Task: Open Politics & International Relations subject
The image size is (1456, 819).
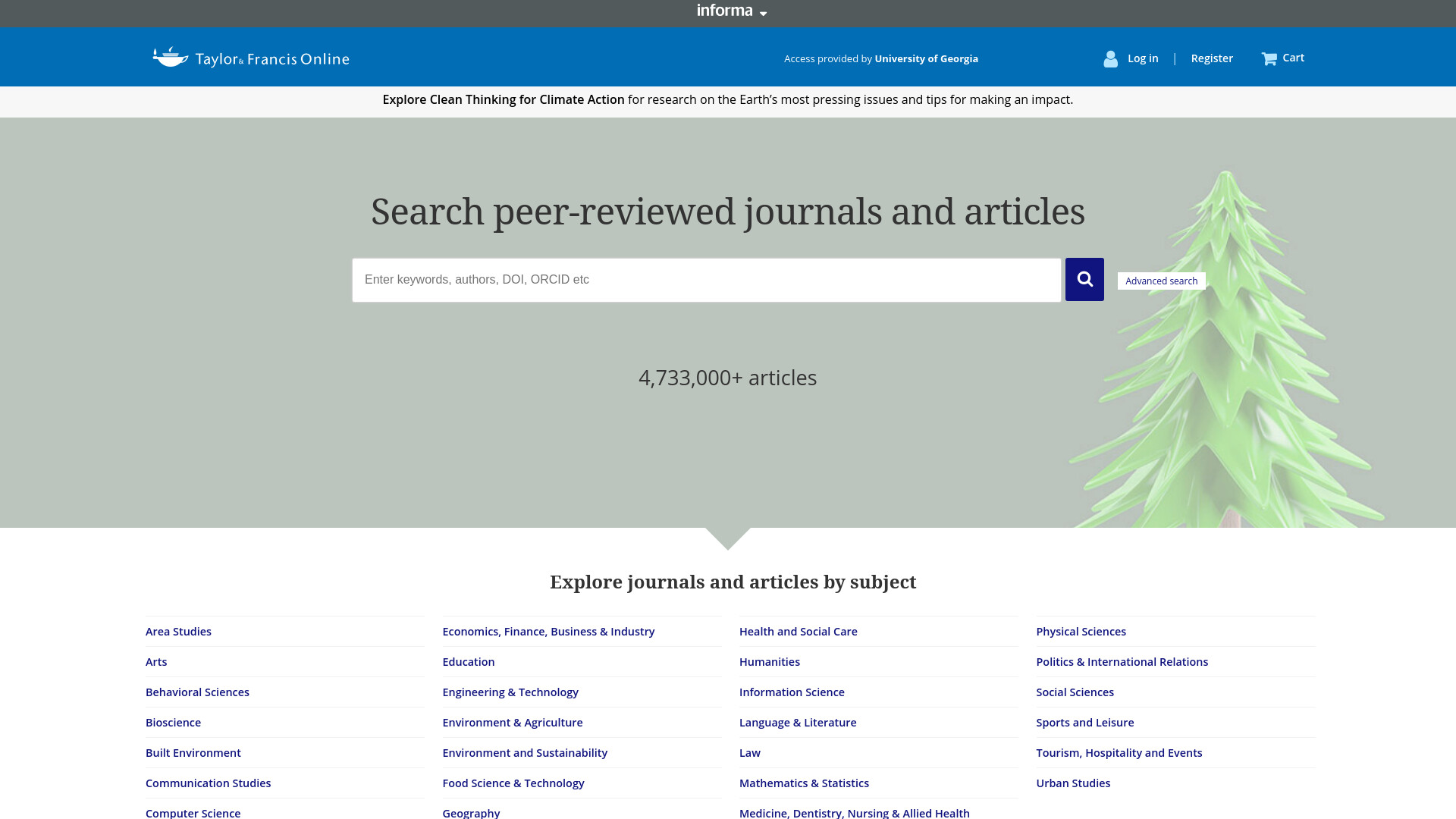Action: (1122, 662)
